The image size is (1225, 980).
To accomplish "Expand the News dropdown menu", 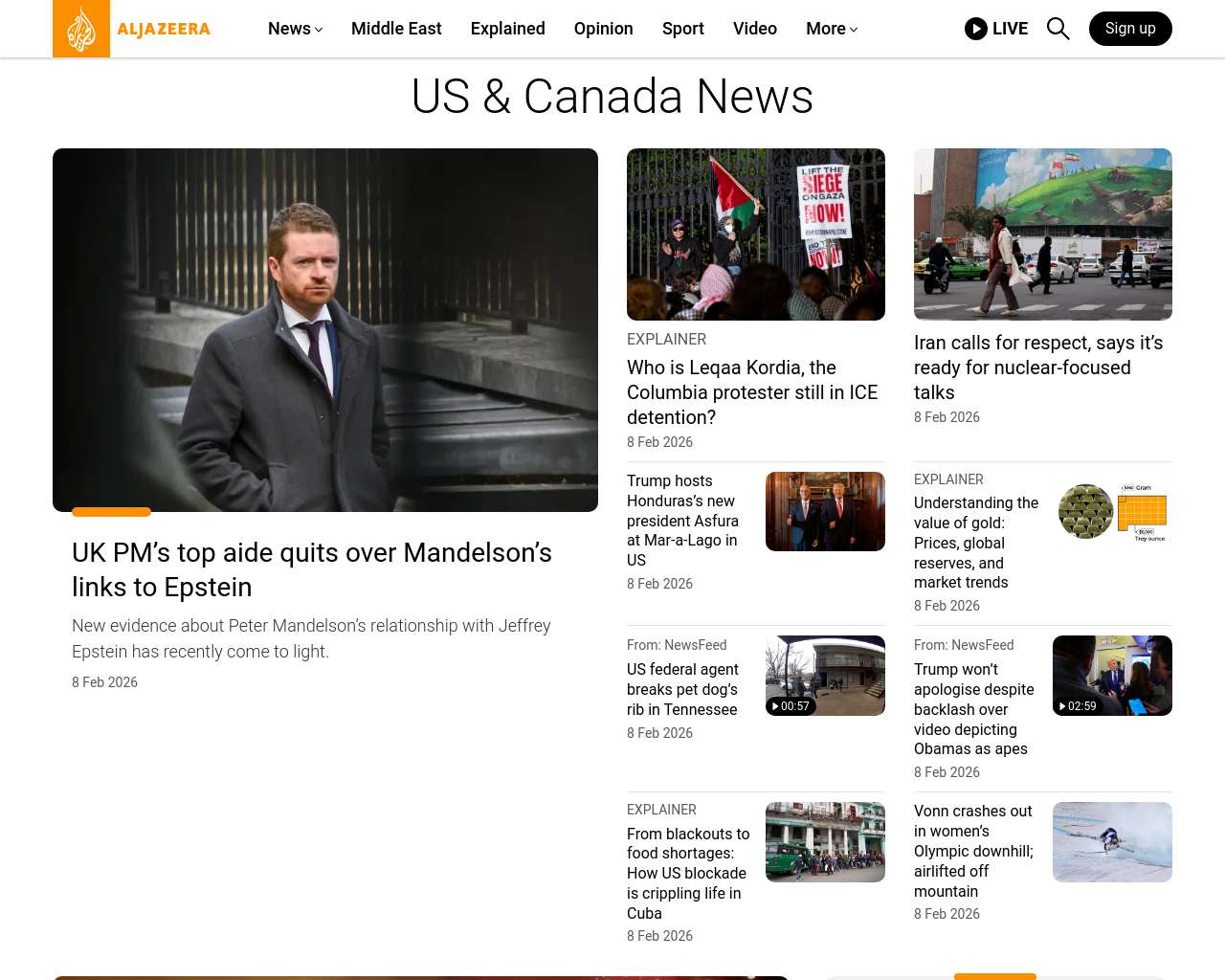I will (295, 29).
